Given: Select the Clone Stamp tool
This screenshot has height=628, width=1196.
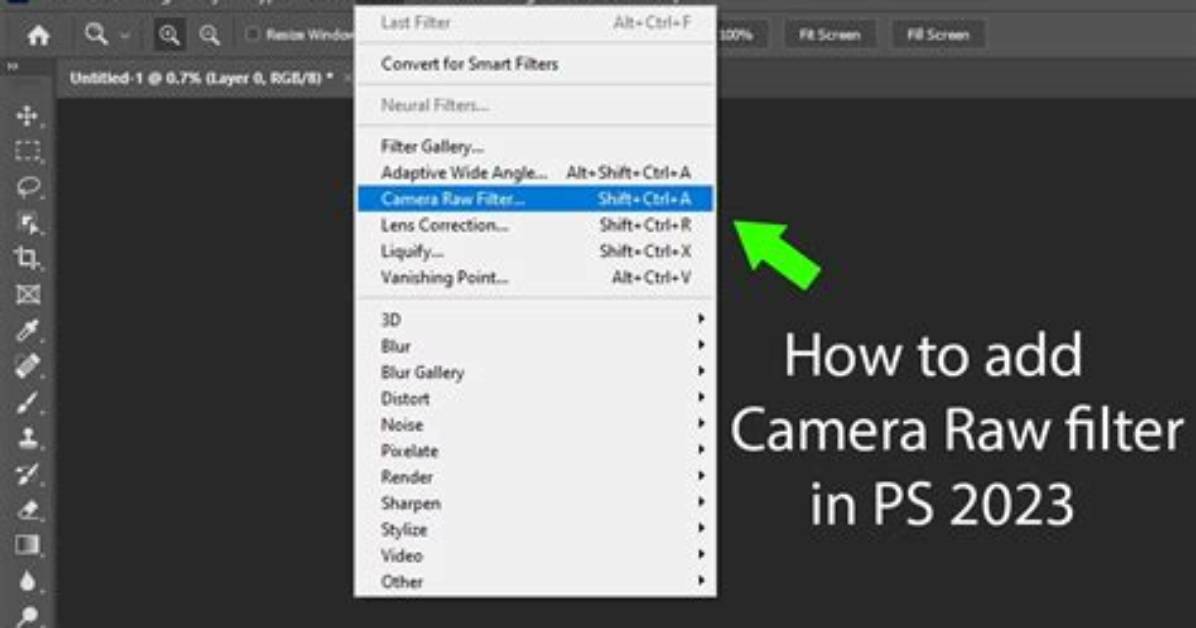Looking at the screenshot, I should pos(28,438).
